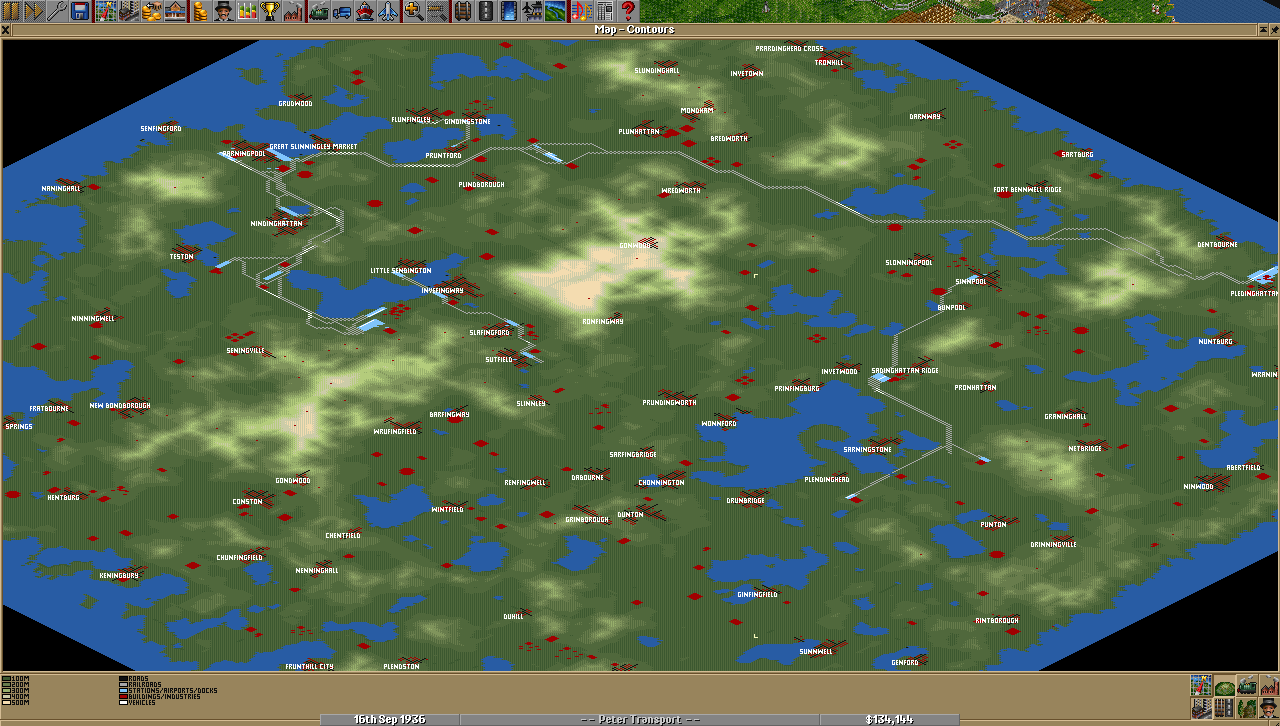Show the aircraft list icon
Screen dimensions: 1280x726
point(387,11)
